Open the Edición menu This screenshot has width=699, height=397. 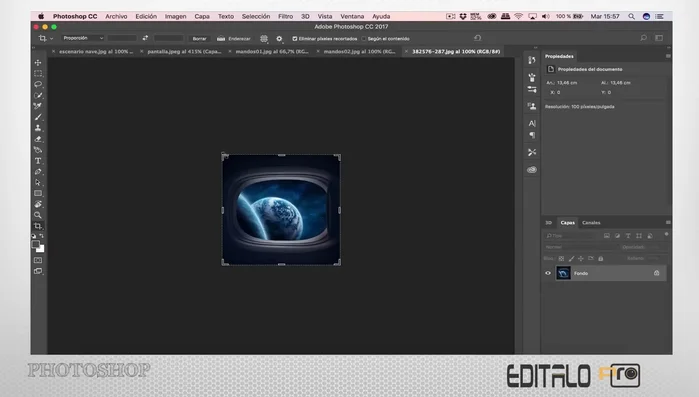coord(146,16)
